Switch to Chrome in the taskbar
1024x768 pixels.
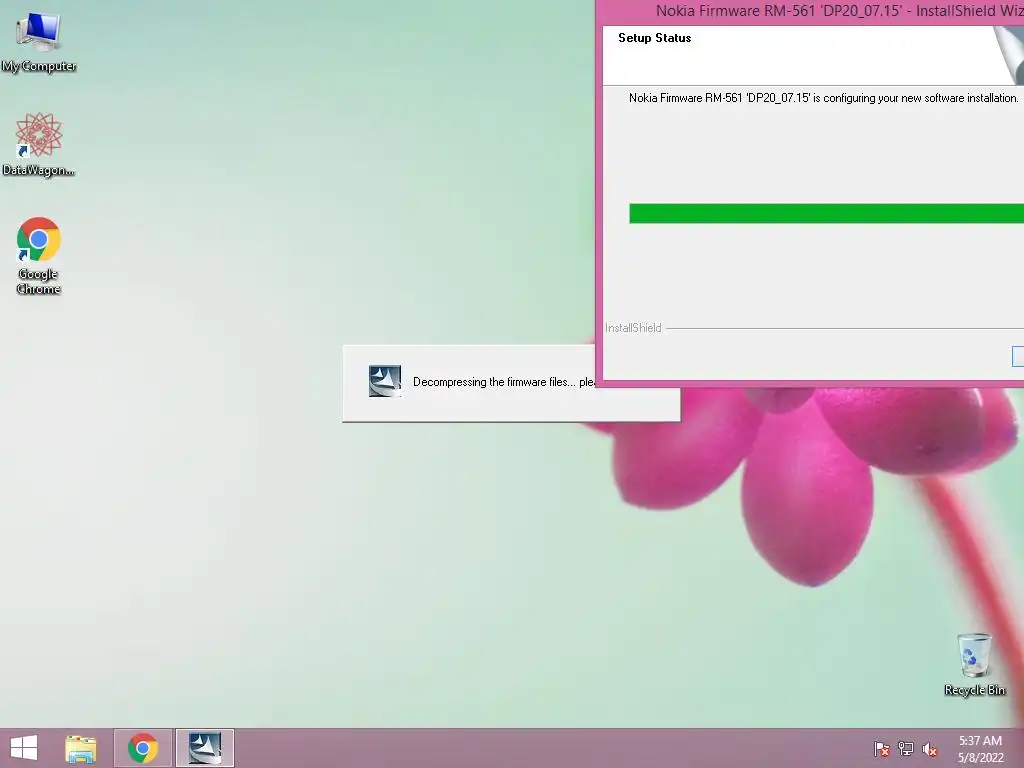(143, 748)
